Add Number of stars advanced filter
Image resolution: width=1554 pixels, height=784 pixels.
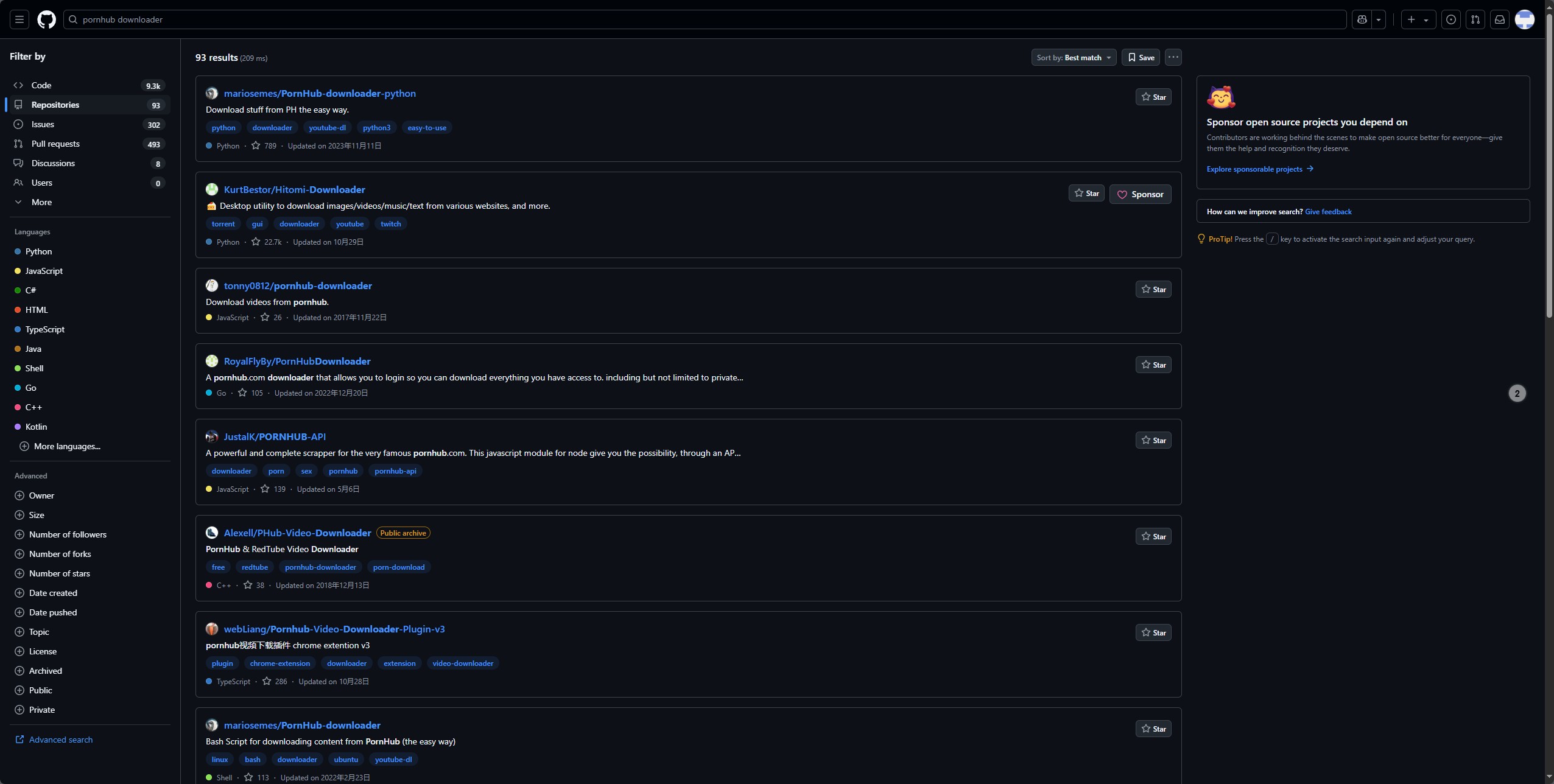tap(52, 573)
